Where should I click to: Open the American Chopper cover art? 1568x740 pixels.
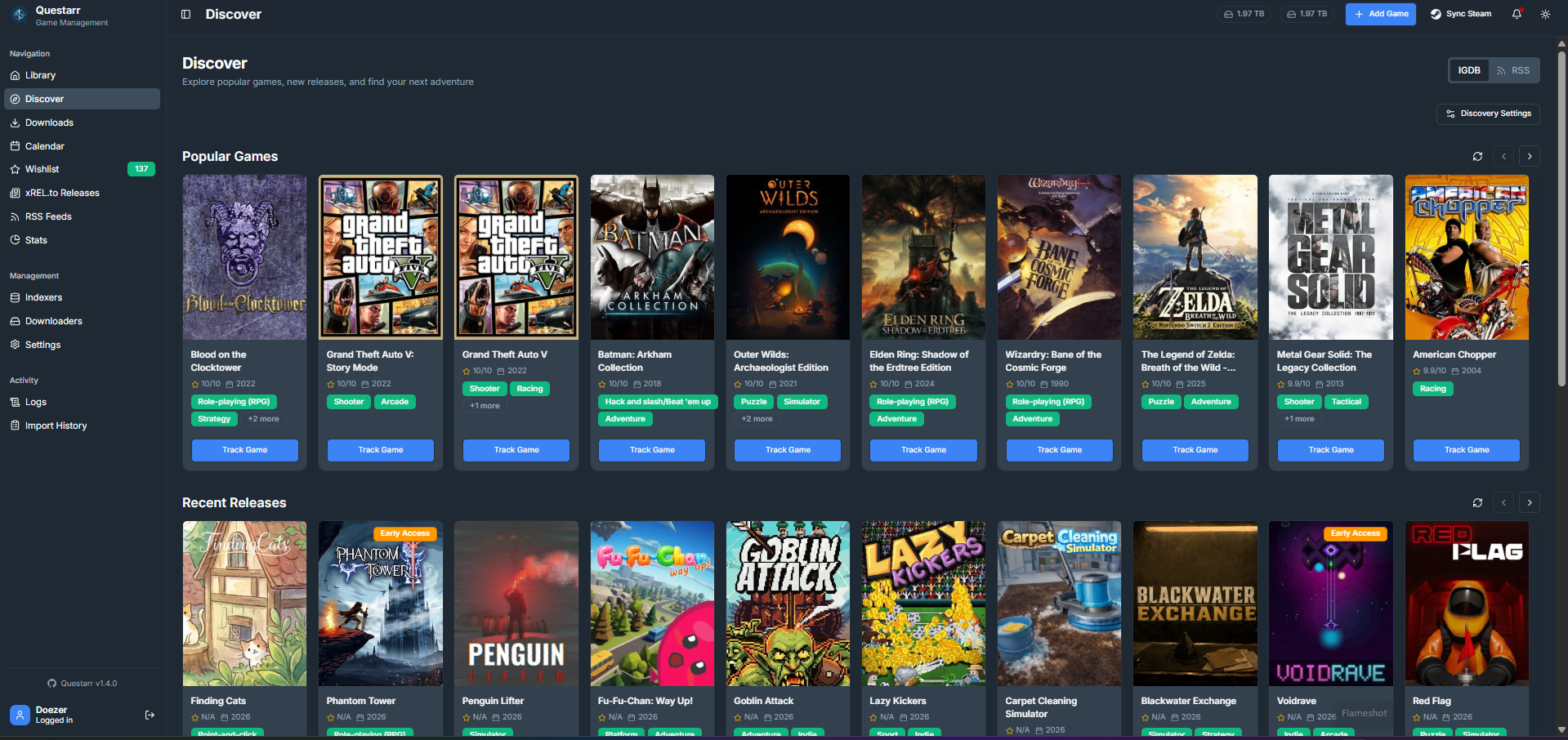pos(1467,257)
